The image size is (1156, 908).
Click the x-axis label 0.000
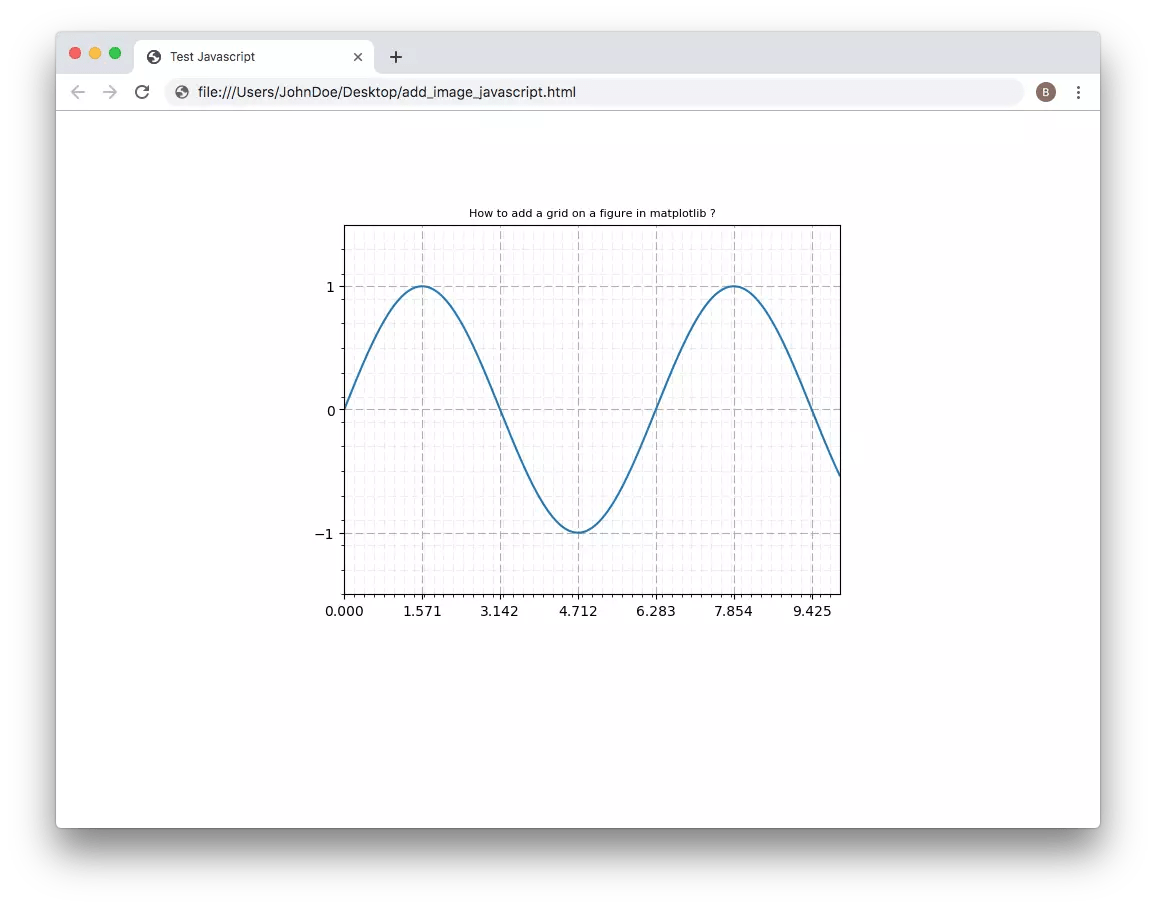344,611
